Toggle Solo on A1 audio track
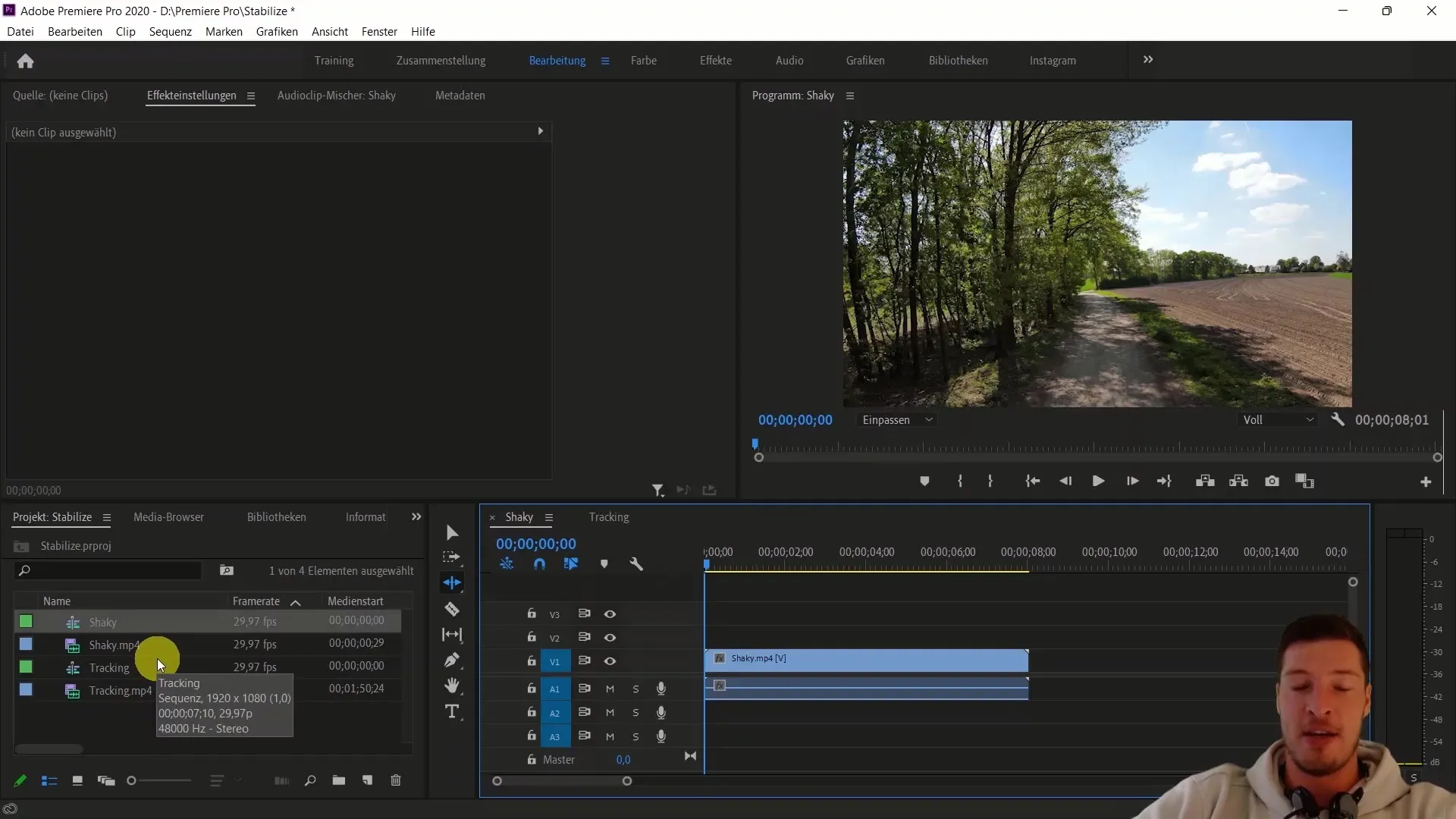The image size is (1456, 819). pyautogui.click(x=635, y=688)
